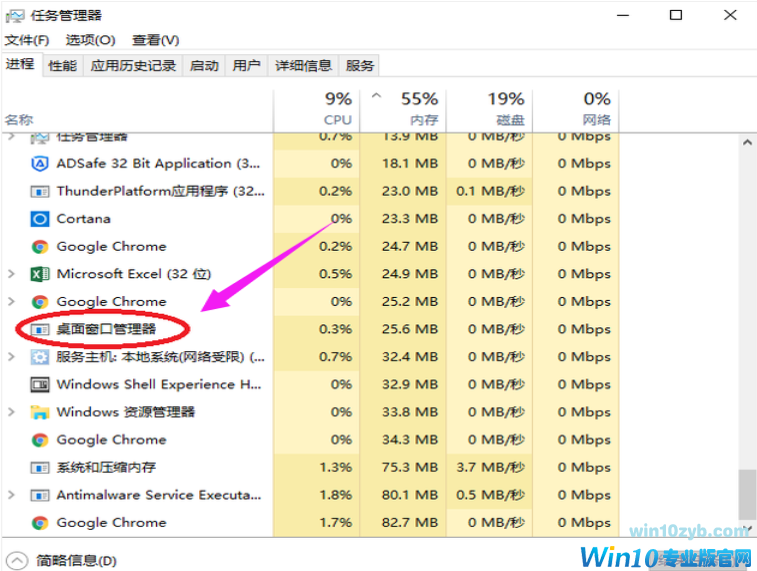Switch to the 启动 tab
Viewport: 757px width, 571px height.
(x=204, y=65)
